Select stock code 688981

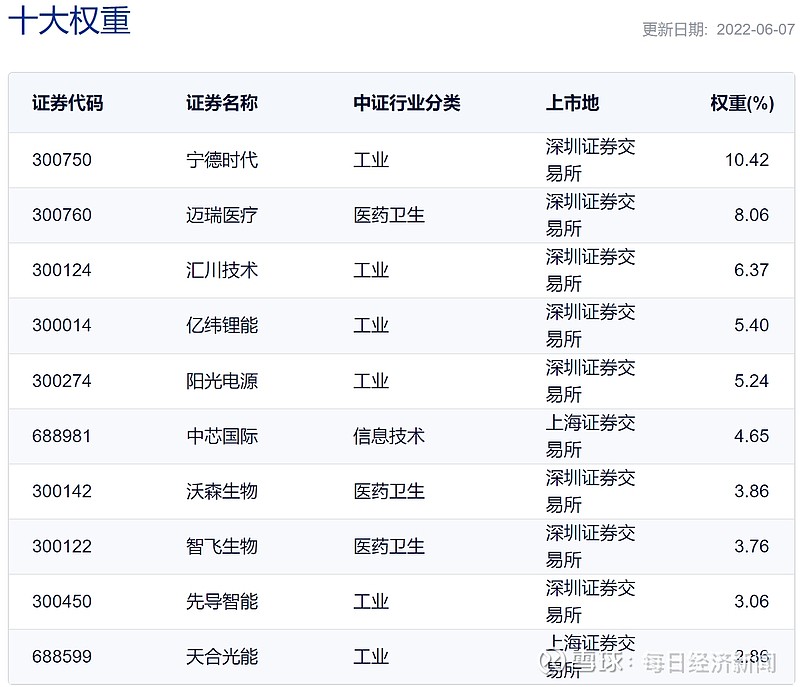pos(62,436)
